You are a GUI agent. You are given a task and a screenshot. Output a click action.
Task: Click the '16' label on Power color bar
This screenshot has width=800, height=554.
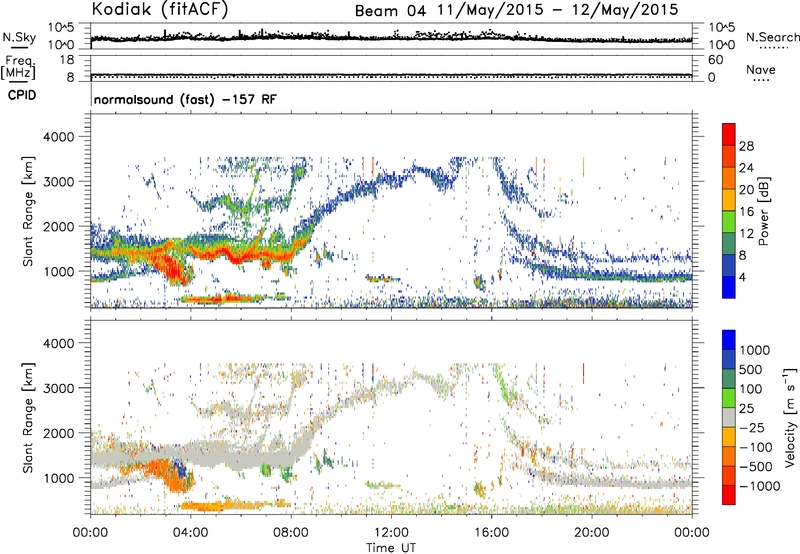(x=746, y=212)
